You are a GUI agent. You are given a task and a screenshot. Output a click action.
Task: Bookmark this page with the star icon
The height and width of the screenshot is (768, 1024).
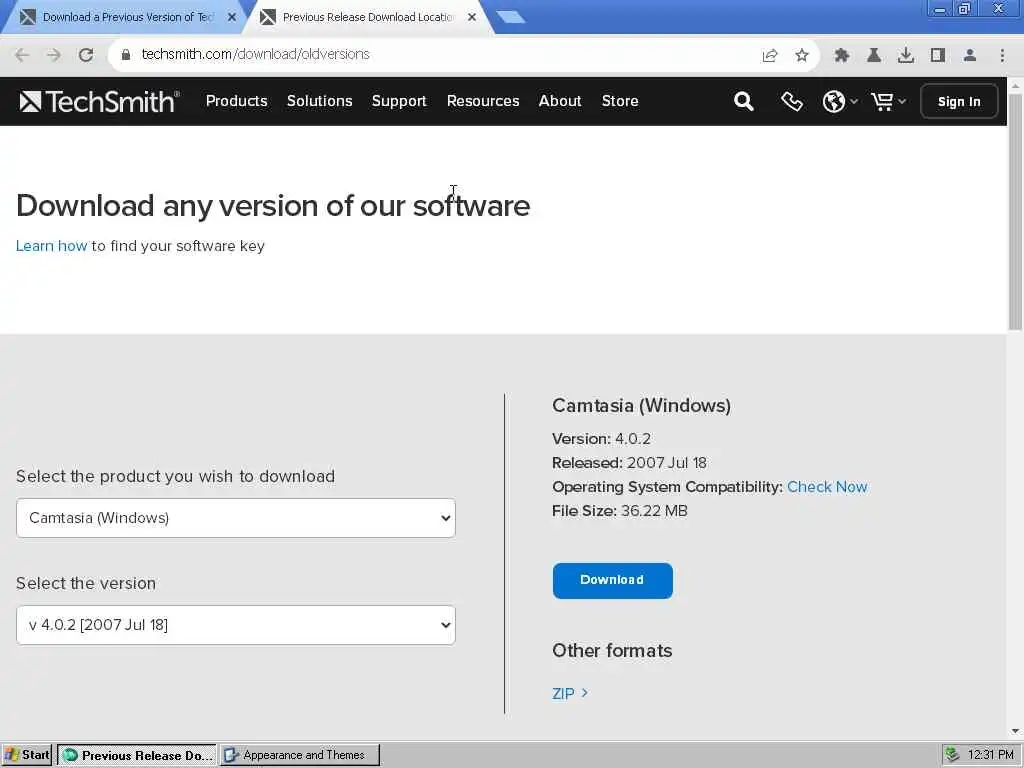tap(802, 56)
